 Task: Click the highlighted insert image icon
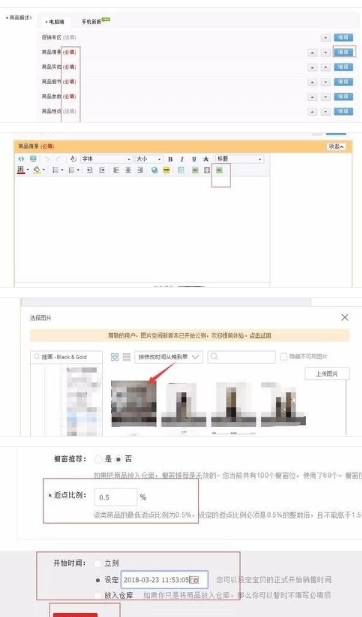220,170
